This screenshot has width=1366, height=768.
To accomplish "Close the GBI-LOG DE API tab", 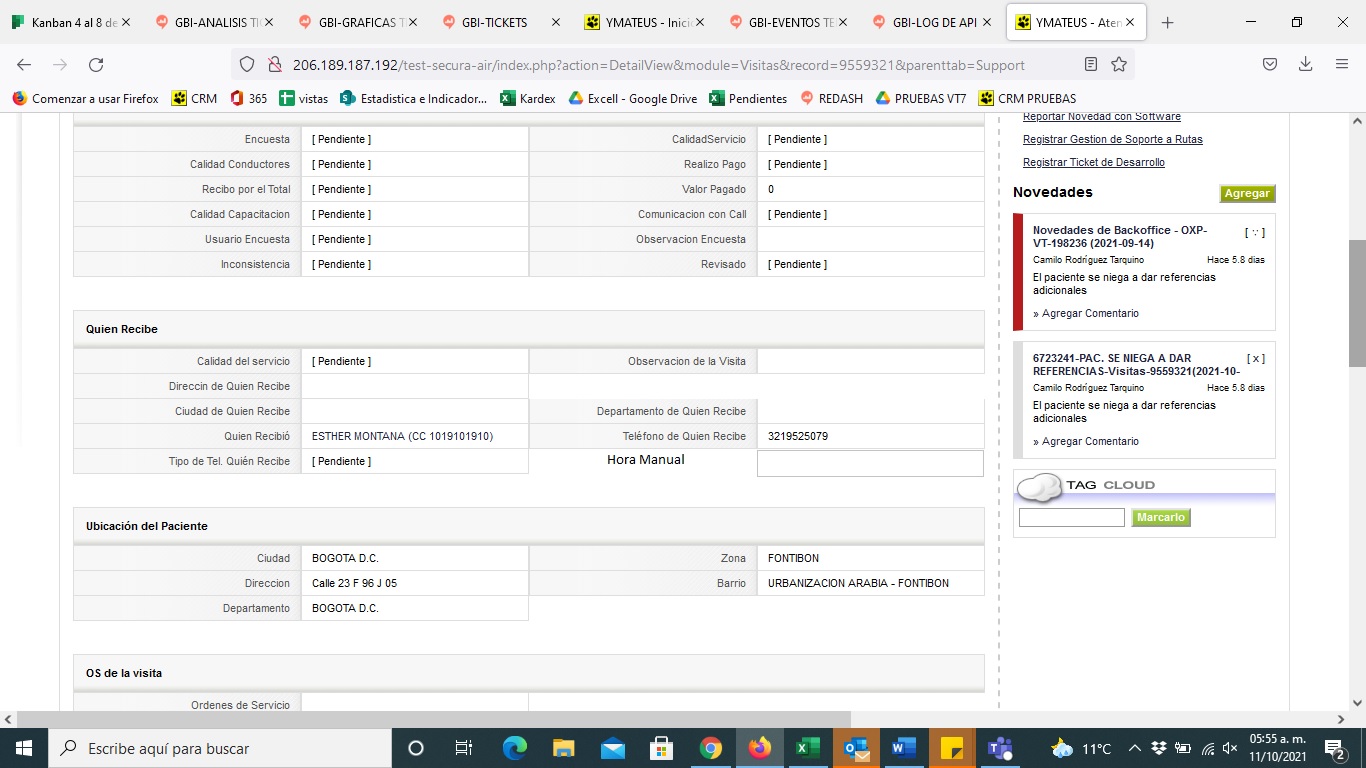I will pyautogui.click(x=985, y=22).
